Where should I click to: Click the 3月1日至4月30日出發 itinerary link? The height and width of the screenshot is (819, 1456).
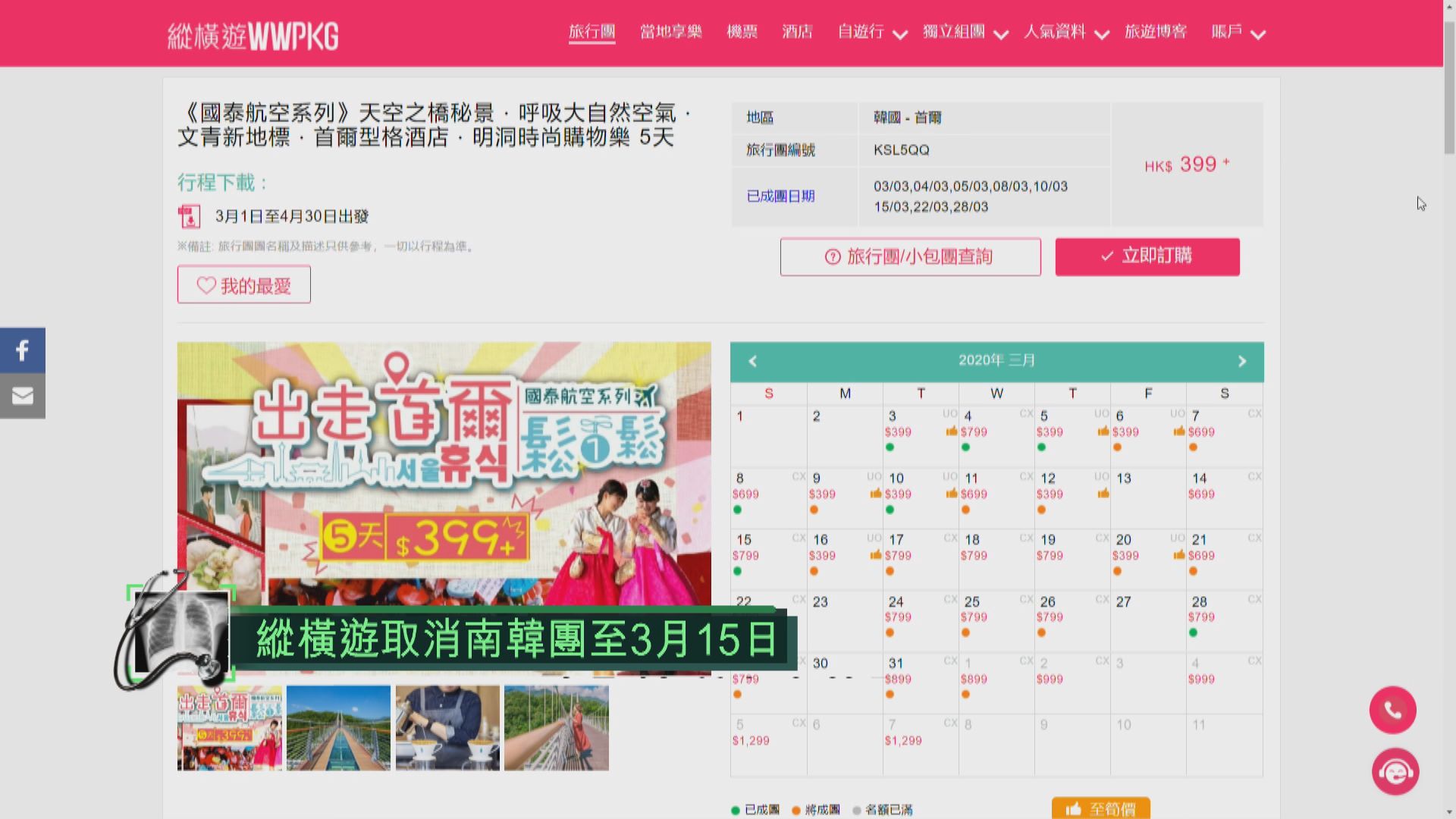pos(292,216)
